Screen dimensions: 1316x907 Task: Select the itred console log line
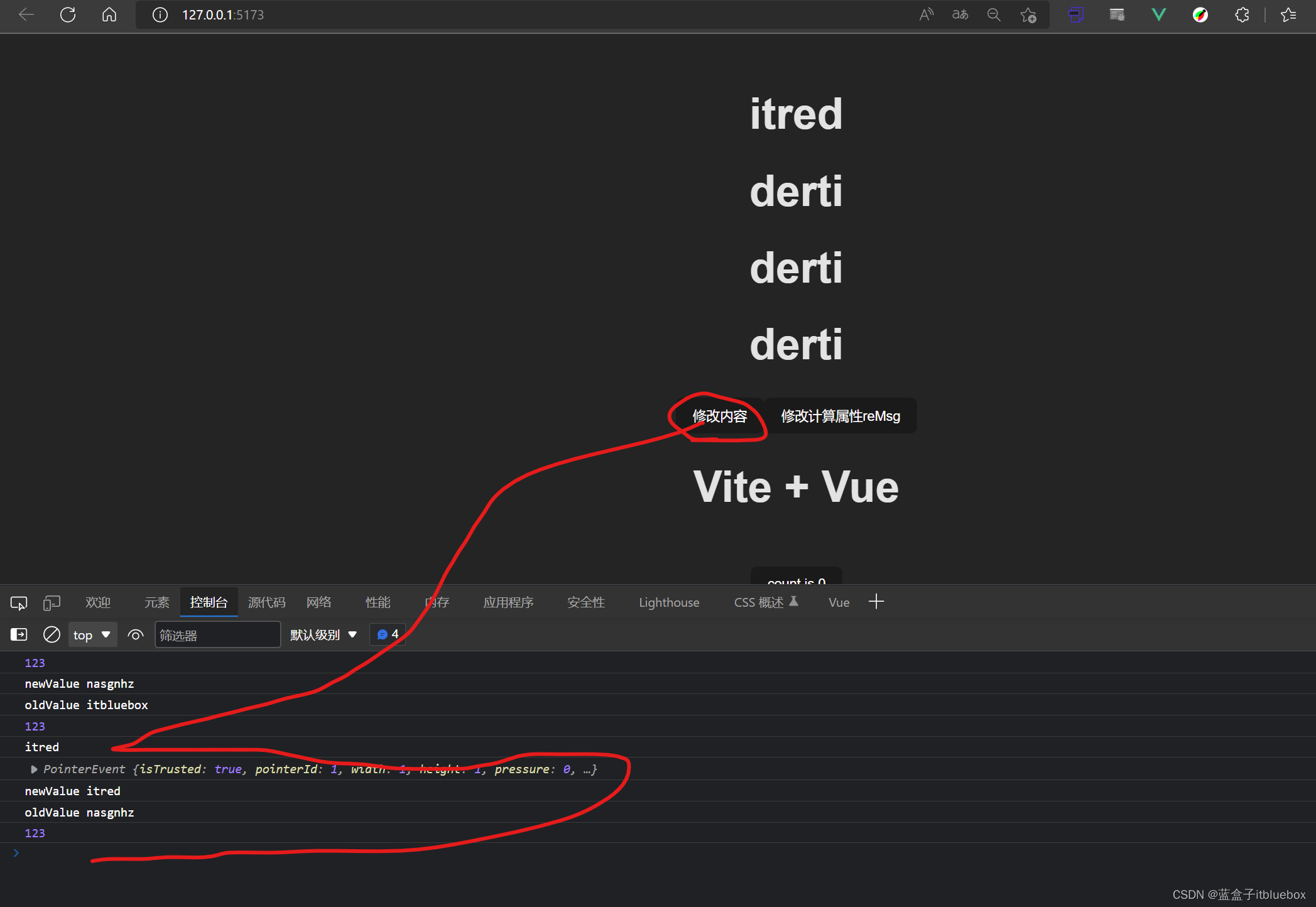(x=41, y=747)
